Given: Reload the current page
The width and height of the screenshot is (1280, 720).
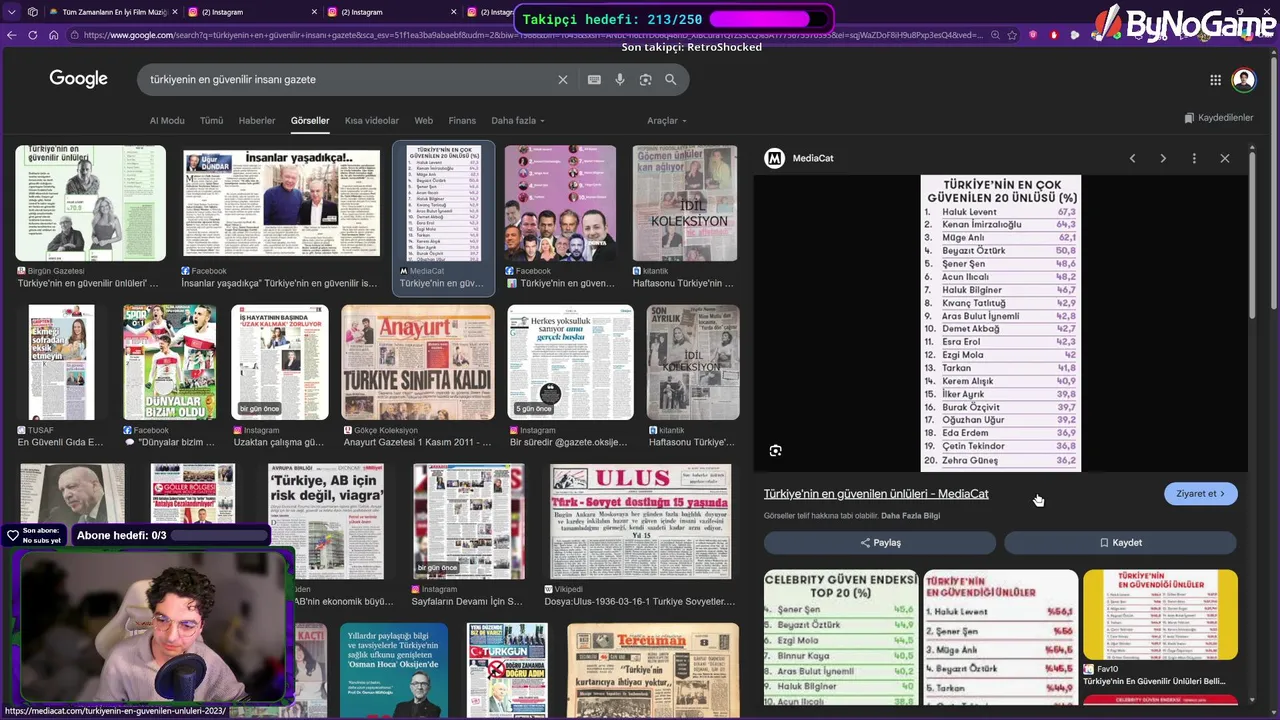Looking at the screenshot, I should (x=33, y=35).
